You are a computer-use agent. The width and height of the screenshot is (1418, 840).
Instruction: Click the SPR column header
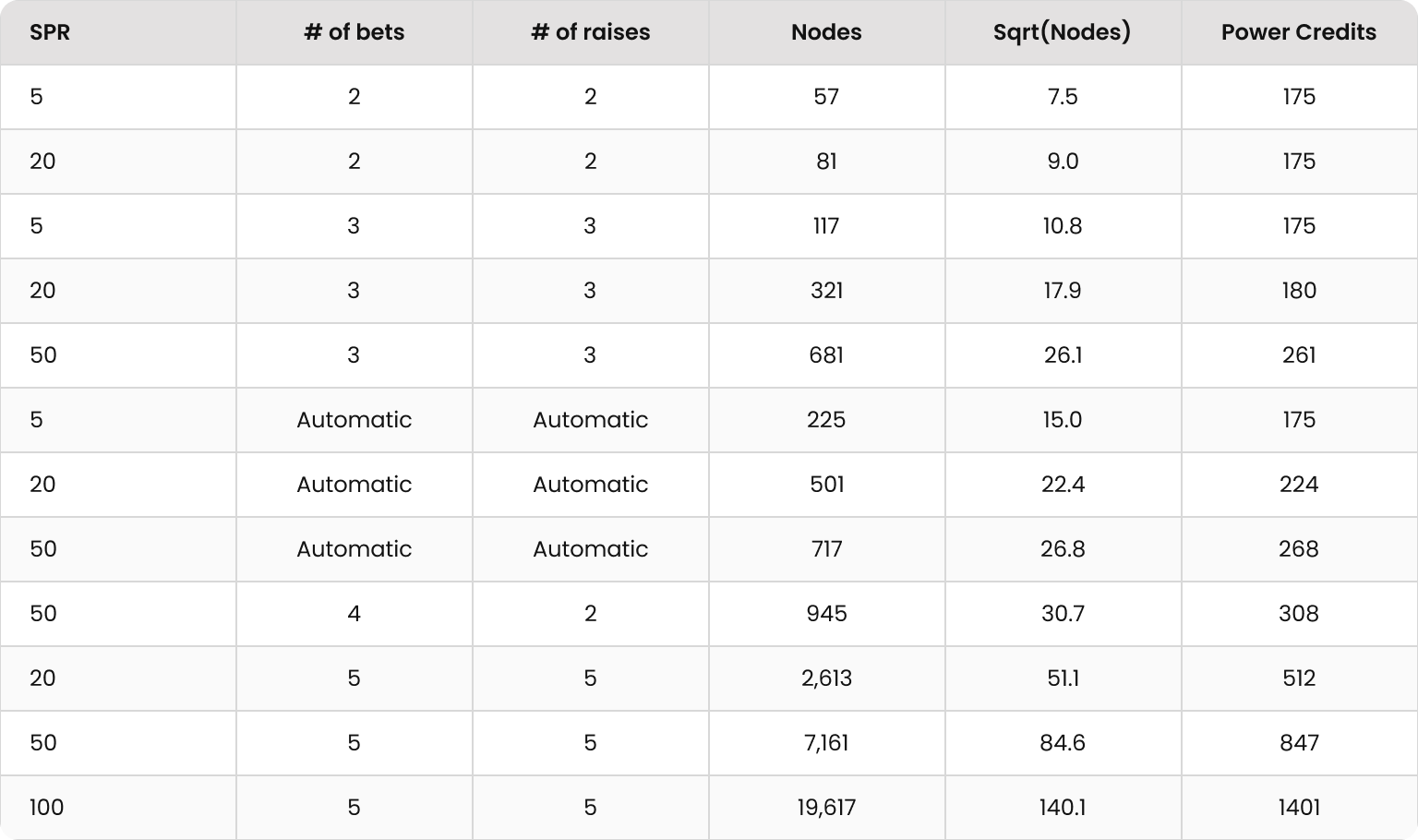tap(50, 32)
